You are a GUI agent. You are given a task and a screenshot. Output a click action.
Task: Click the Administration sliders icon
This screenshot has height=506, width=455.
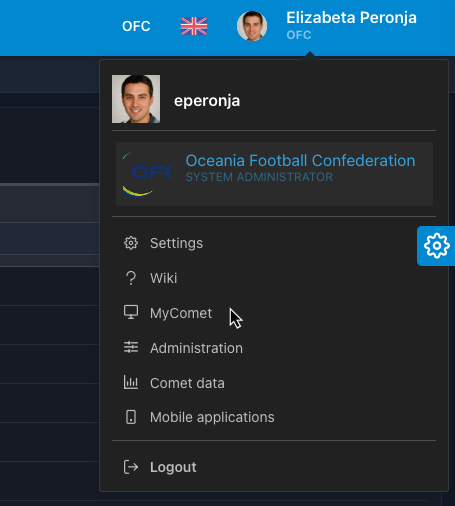[x=131, y=347]
